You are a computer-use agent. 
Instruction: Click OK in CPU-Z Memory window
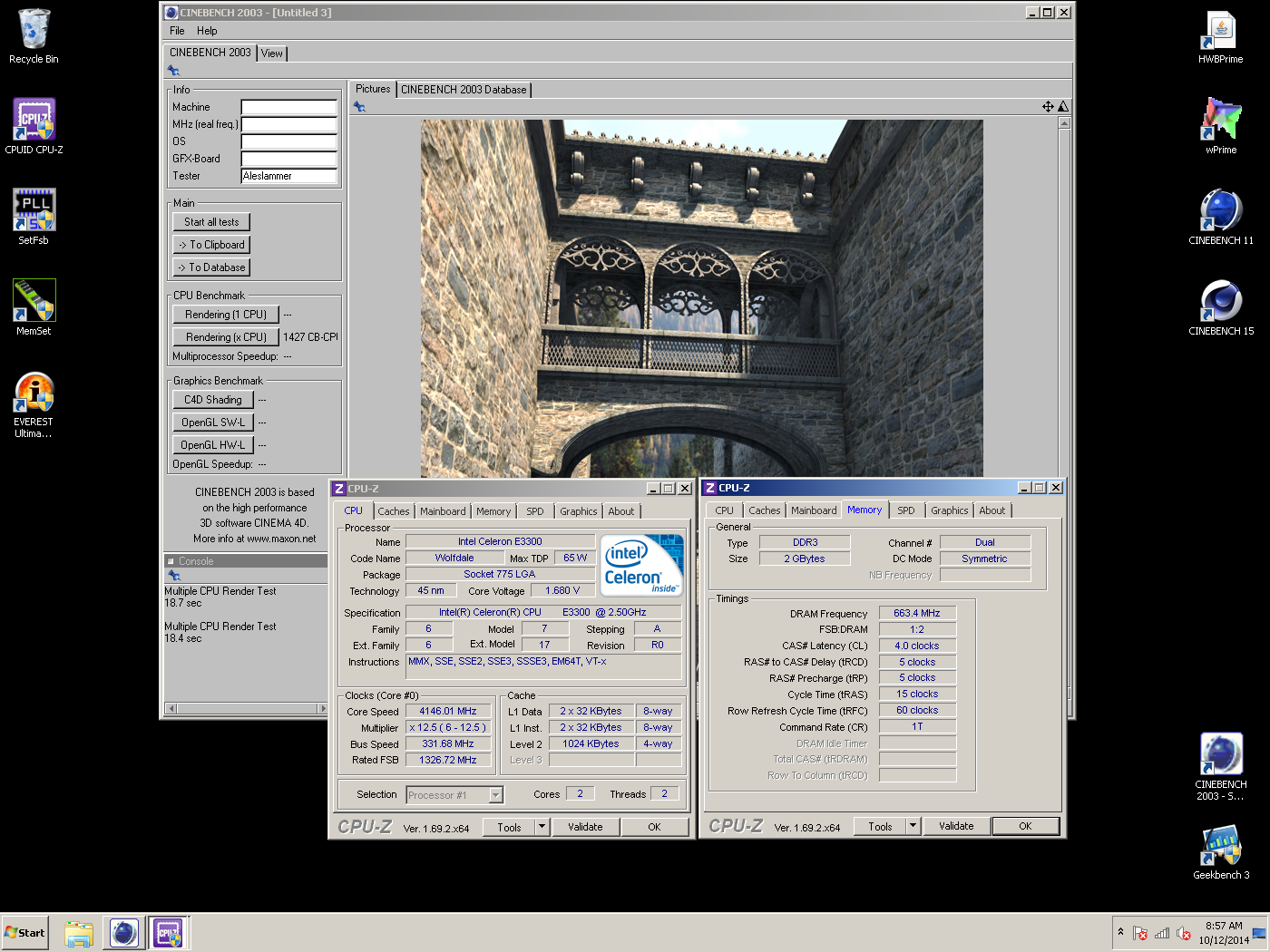pos(1025,826)
